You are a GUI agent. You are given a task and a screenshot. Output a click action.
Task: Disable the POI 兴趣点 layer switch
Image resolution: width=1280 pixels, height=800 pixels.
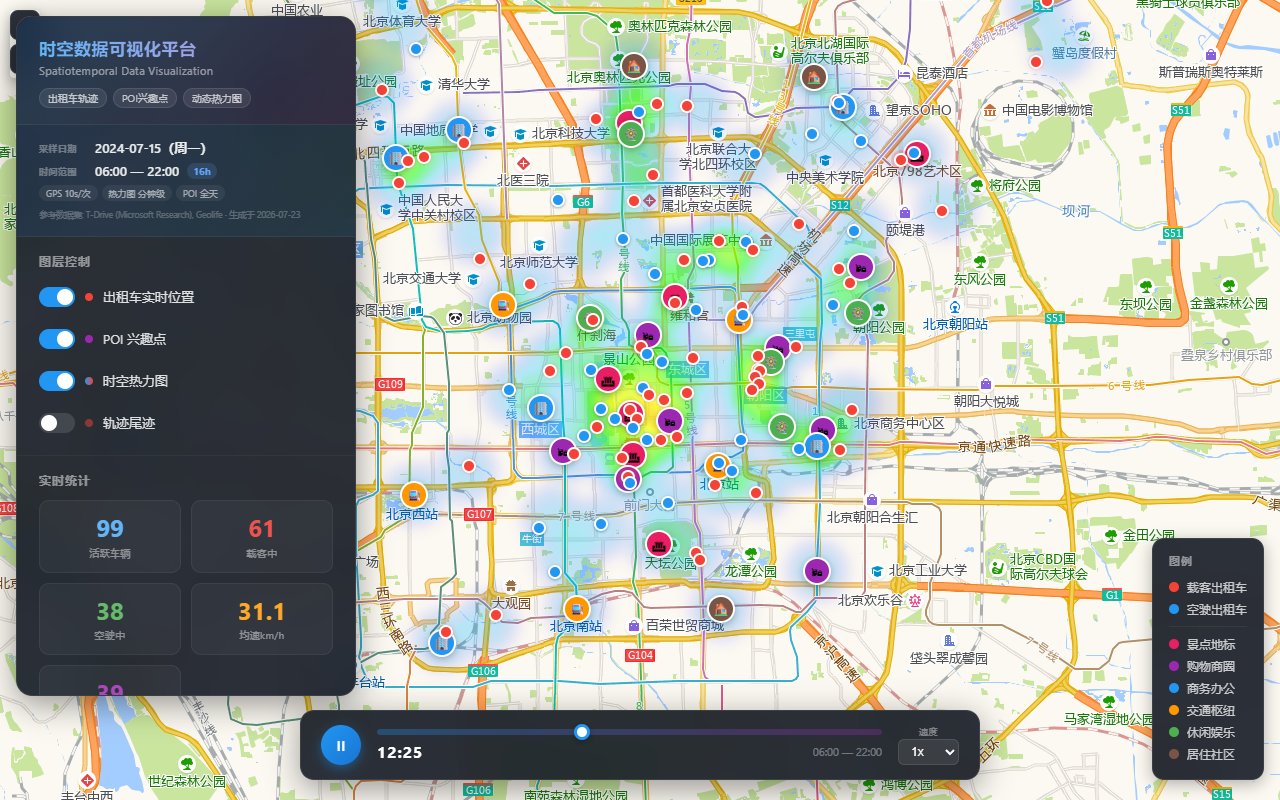pos(57,339)
